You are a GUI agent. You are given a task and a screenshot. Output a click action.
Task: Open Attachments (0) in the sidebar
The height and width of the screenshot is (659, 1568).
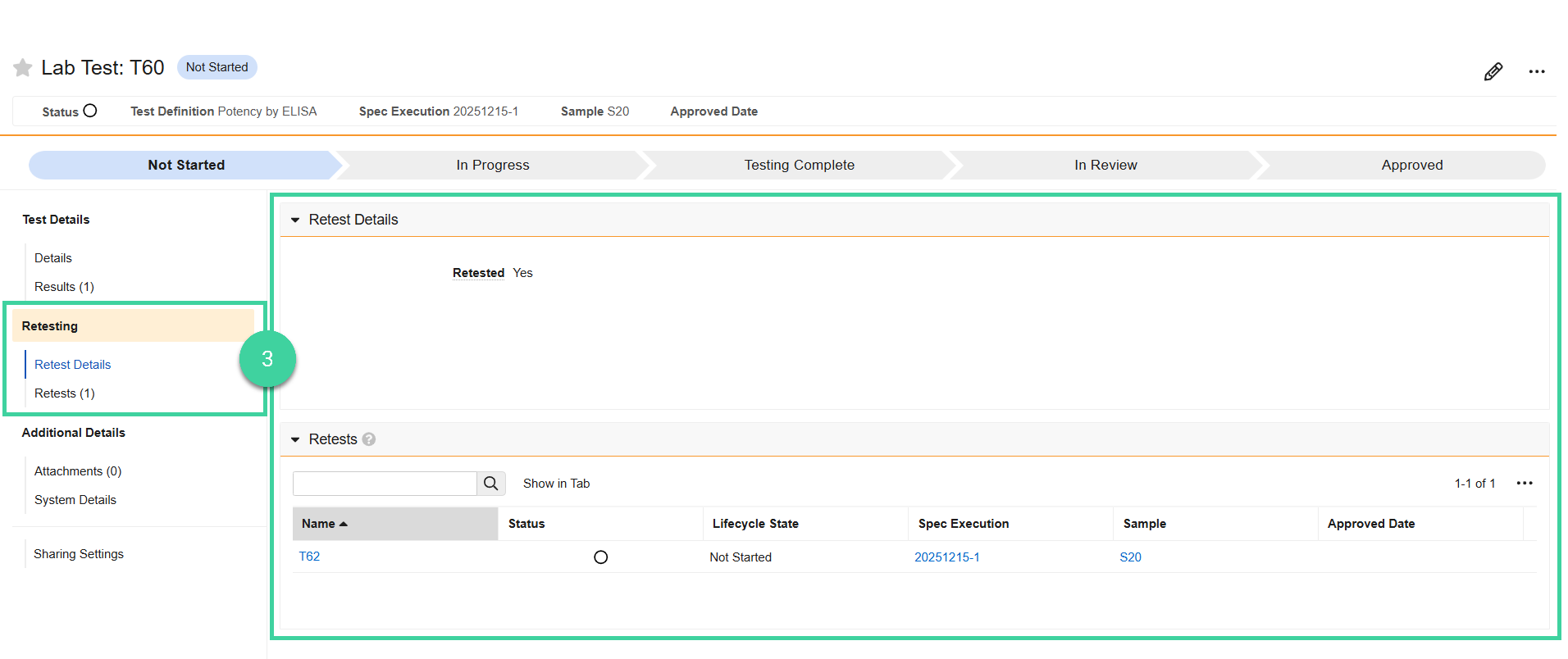click(x=78, y=471)
